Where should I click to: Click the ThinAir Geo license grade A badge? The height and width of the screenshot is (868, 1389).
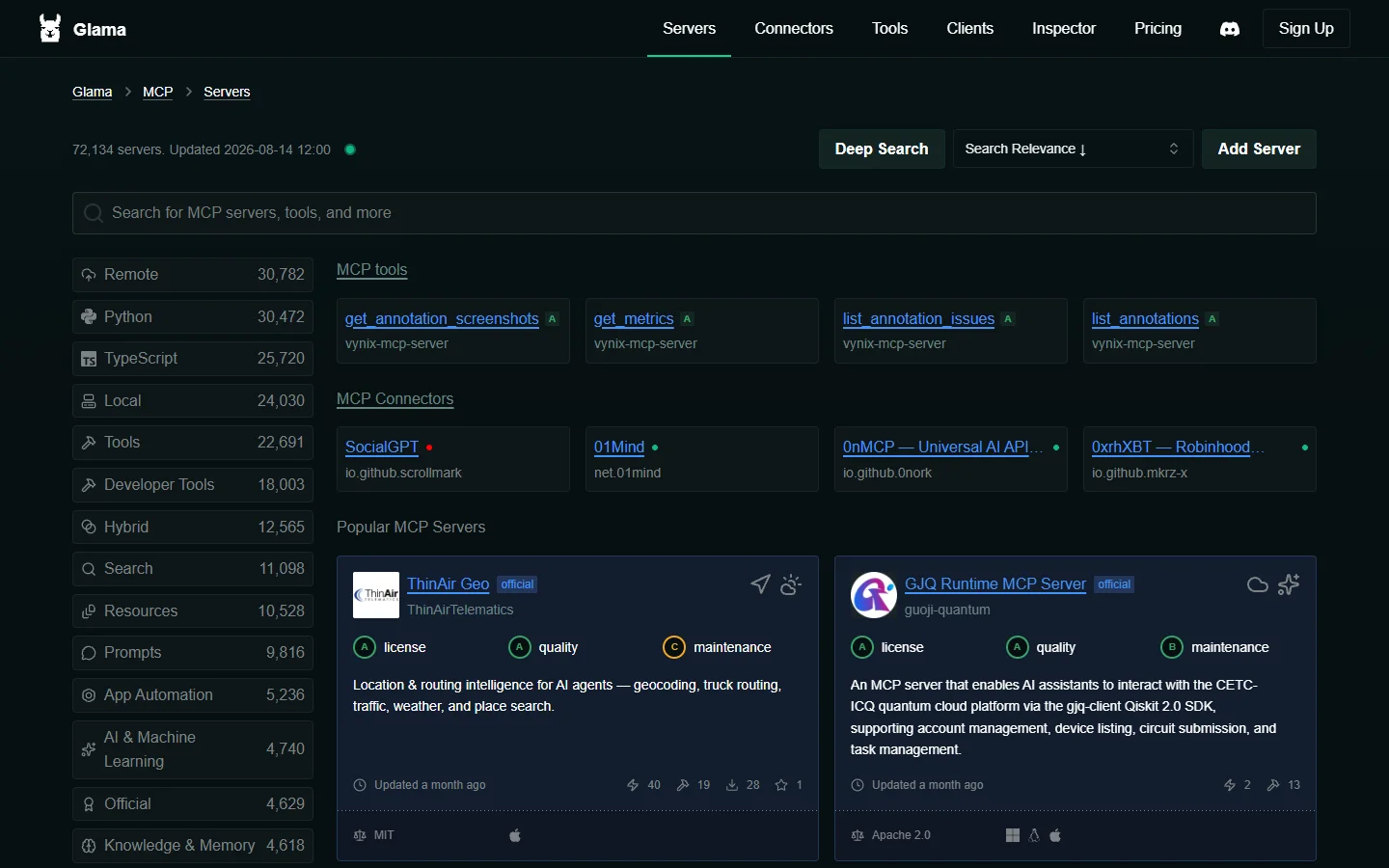(365, 647)
